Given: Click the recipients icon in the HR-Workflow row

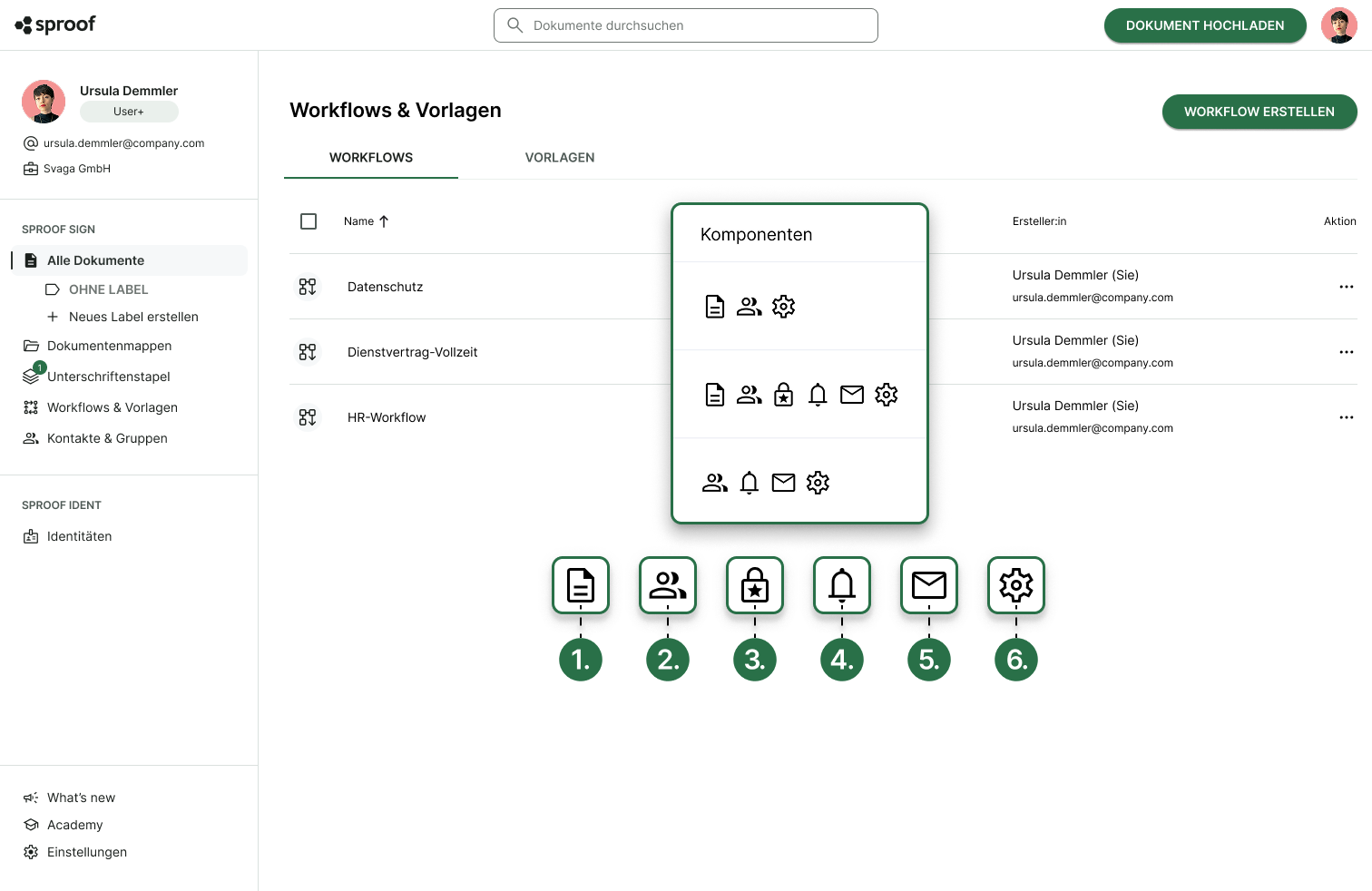Looking at the screenshot, I should (x=715, y=483).
